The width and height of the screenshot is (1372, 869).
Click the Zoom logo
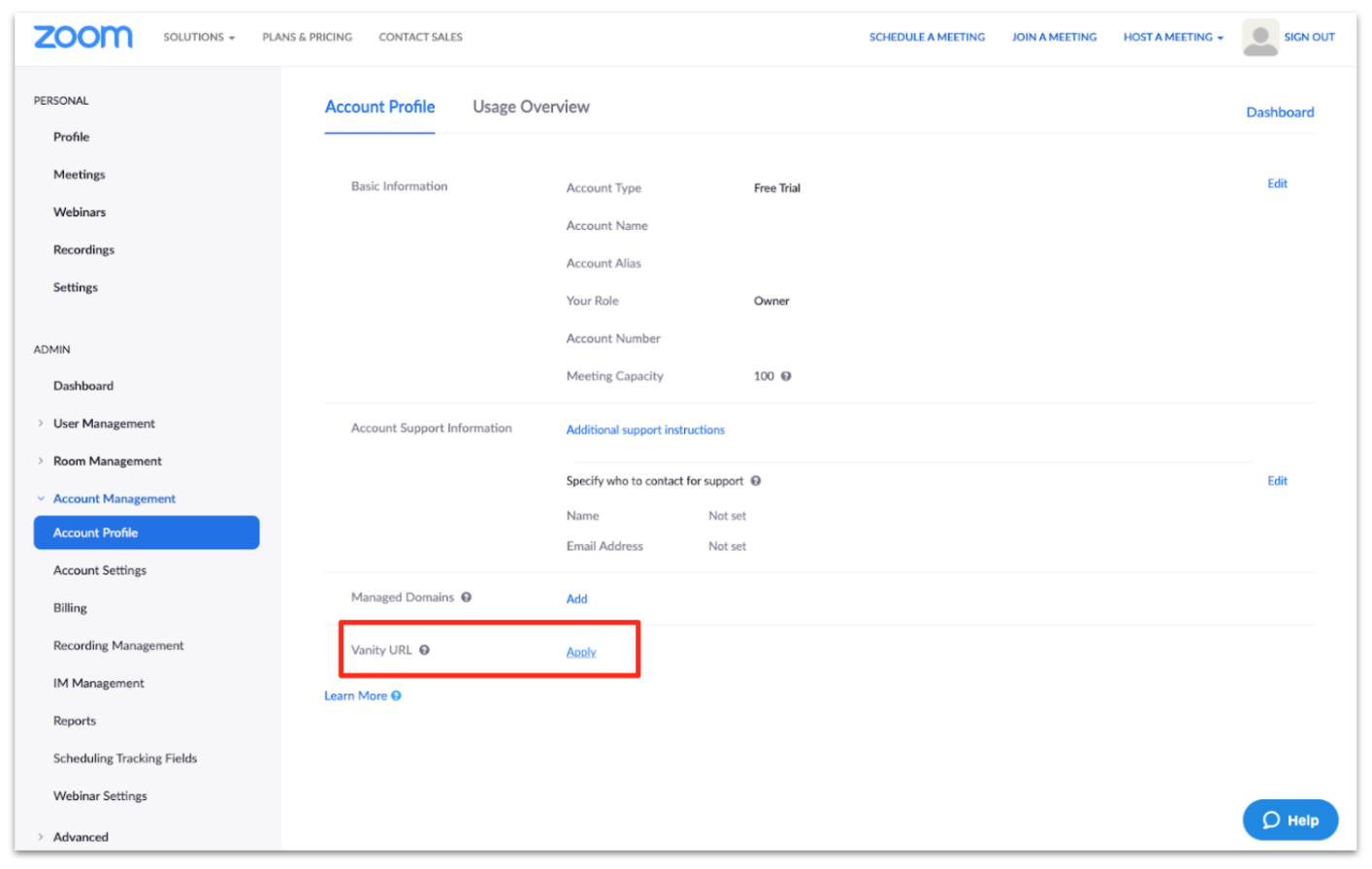82,36
